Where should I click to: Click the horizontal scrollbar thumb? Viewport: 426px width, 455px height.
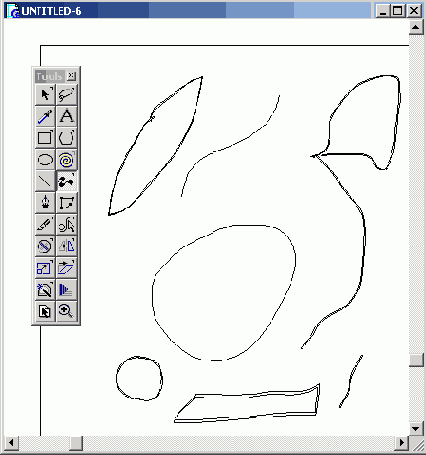(76, 443)
